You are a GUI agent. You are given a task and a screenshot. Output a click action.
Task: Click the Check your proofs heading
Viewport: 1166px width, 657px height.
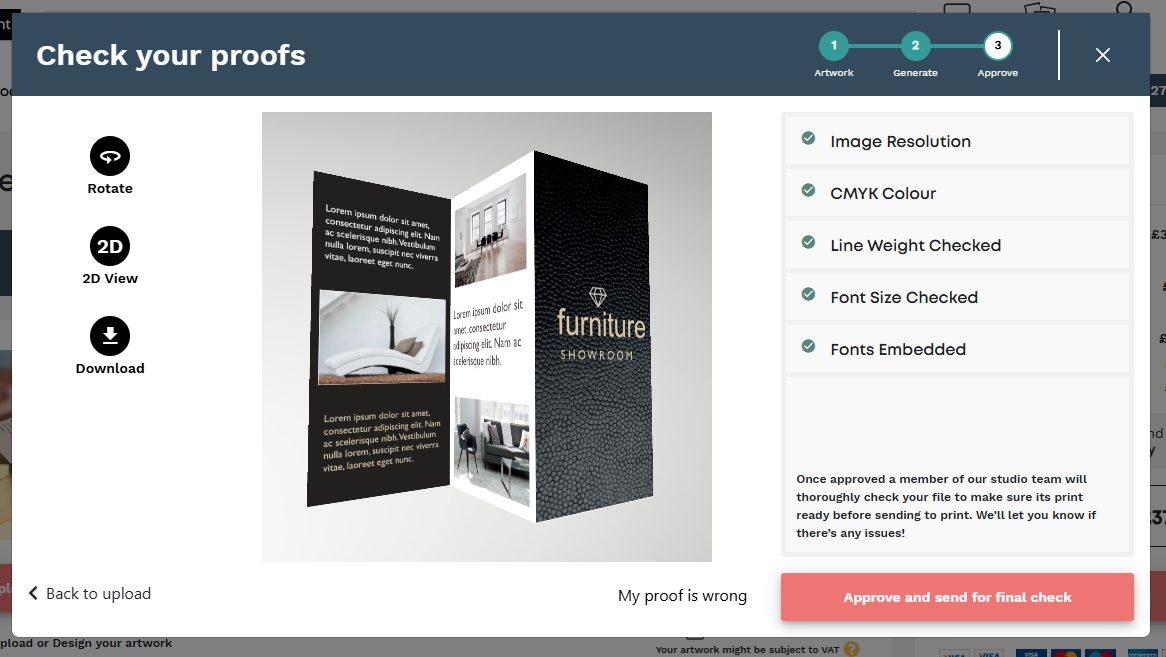point(171,55)
